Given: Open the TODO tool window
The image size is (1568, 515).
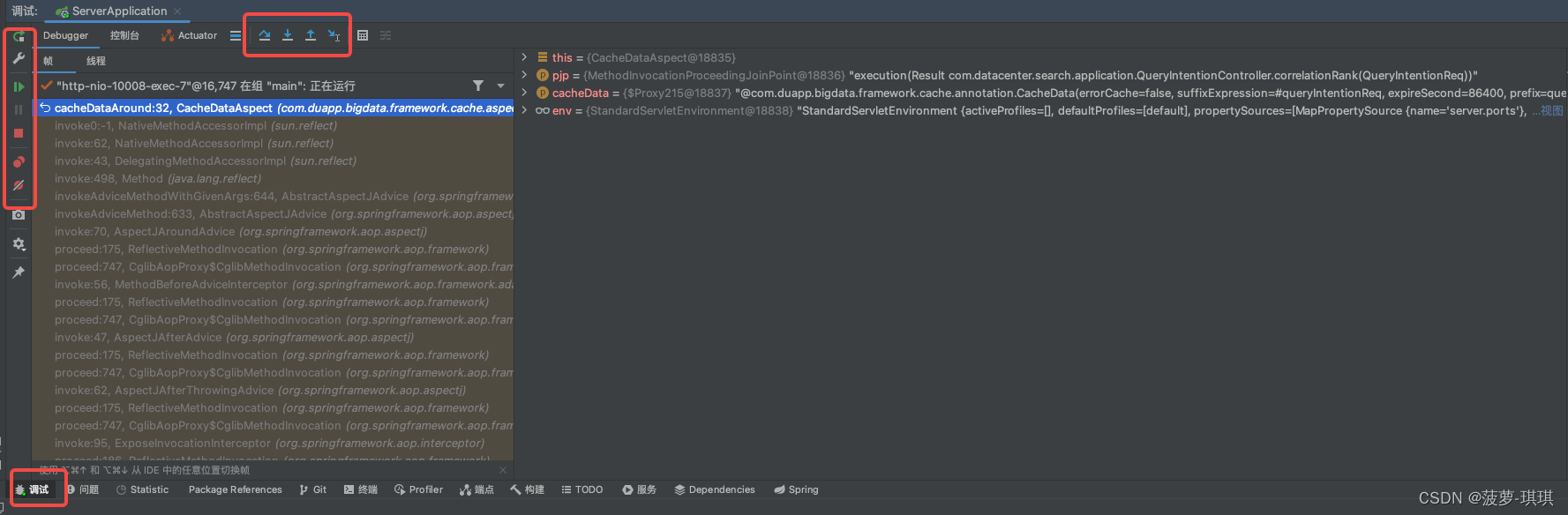Looking at the screenshot, I should (x=581, y=489).
